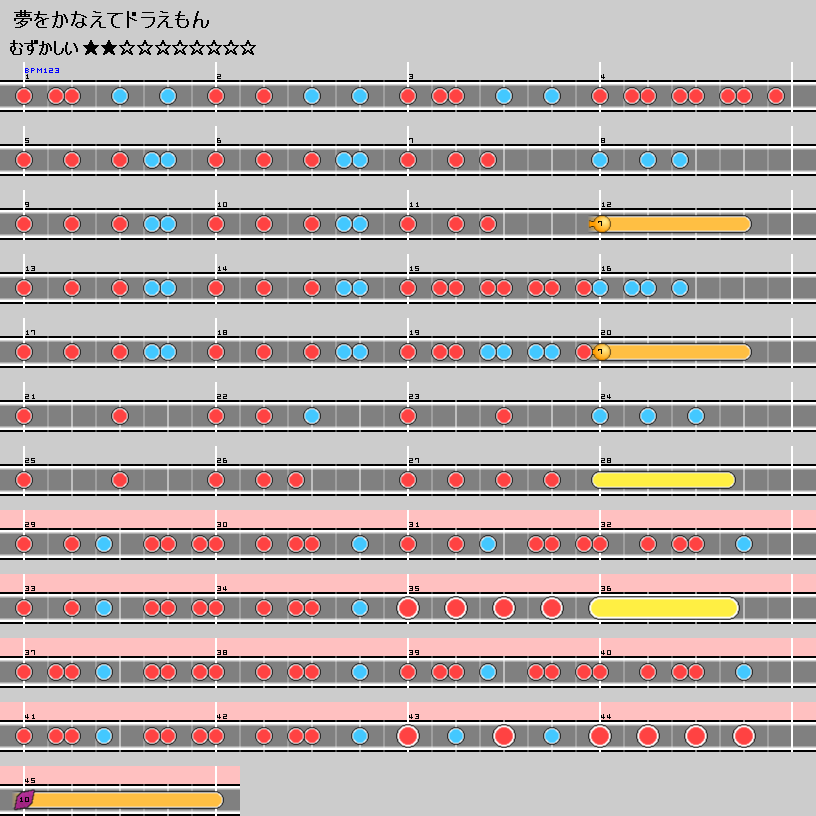This screenshot has height=816, width=816.
Task: Click measure number 41 marker
Action: (30, 717)
